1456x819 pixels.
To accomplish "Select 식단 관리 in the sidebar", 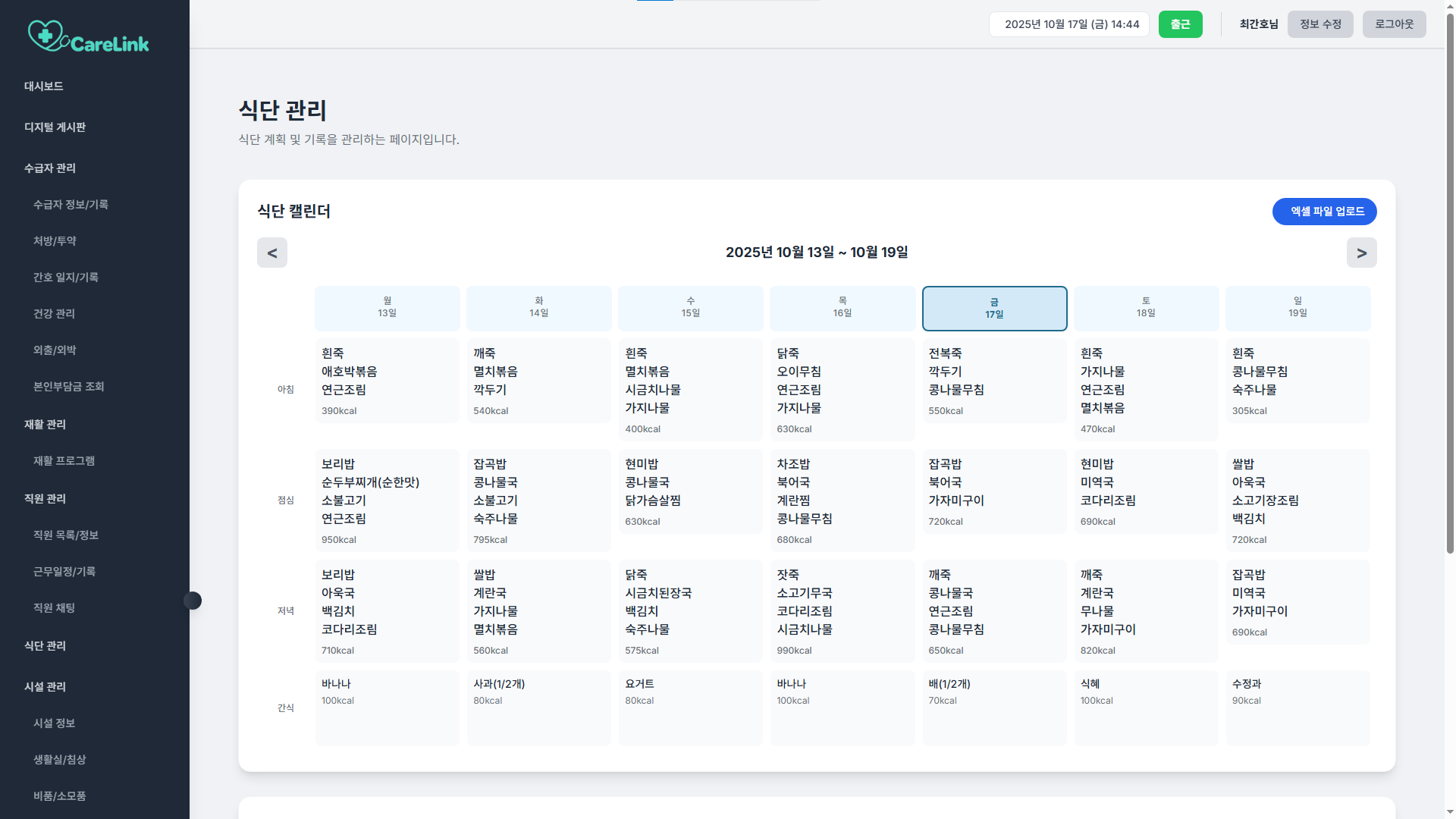I will click(x=45, y=646).
